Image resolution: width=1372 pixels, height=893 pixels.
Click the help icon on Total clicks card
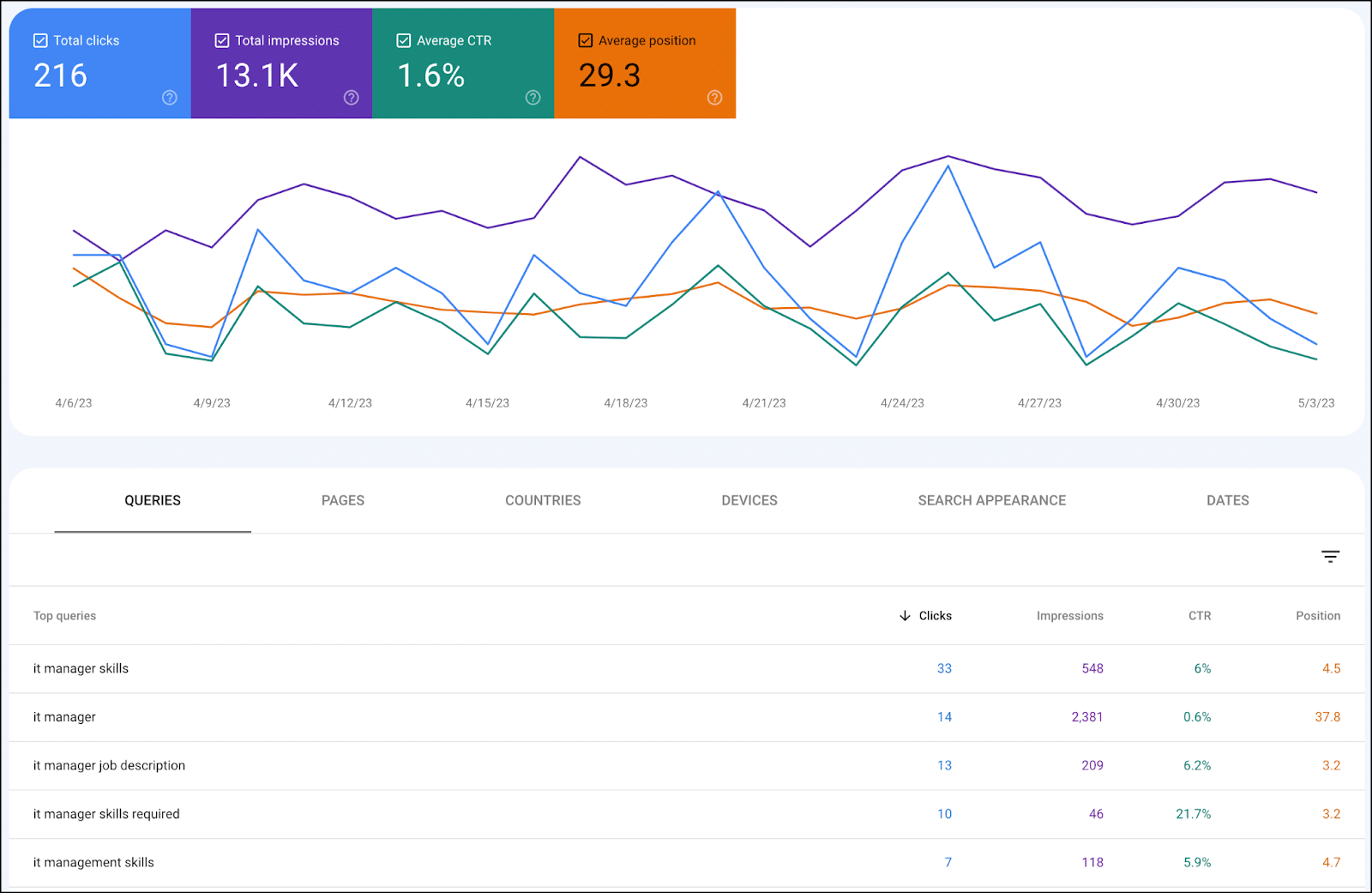click(x=170, y=98)
